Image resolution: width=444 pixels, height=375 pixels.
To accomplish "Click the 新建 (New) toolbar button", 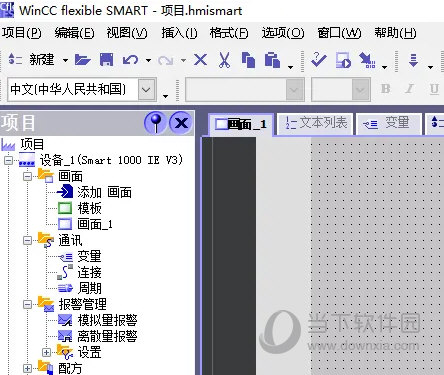I will click(31, 60).
